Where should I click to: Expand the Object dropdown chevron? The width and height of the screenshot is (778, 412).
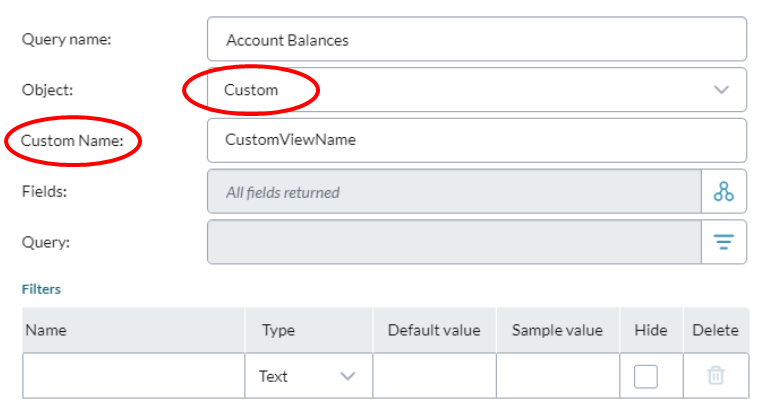[721, 90]
